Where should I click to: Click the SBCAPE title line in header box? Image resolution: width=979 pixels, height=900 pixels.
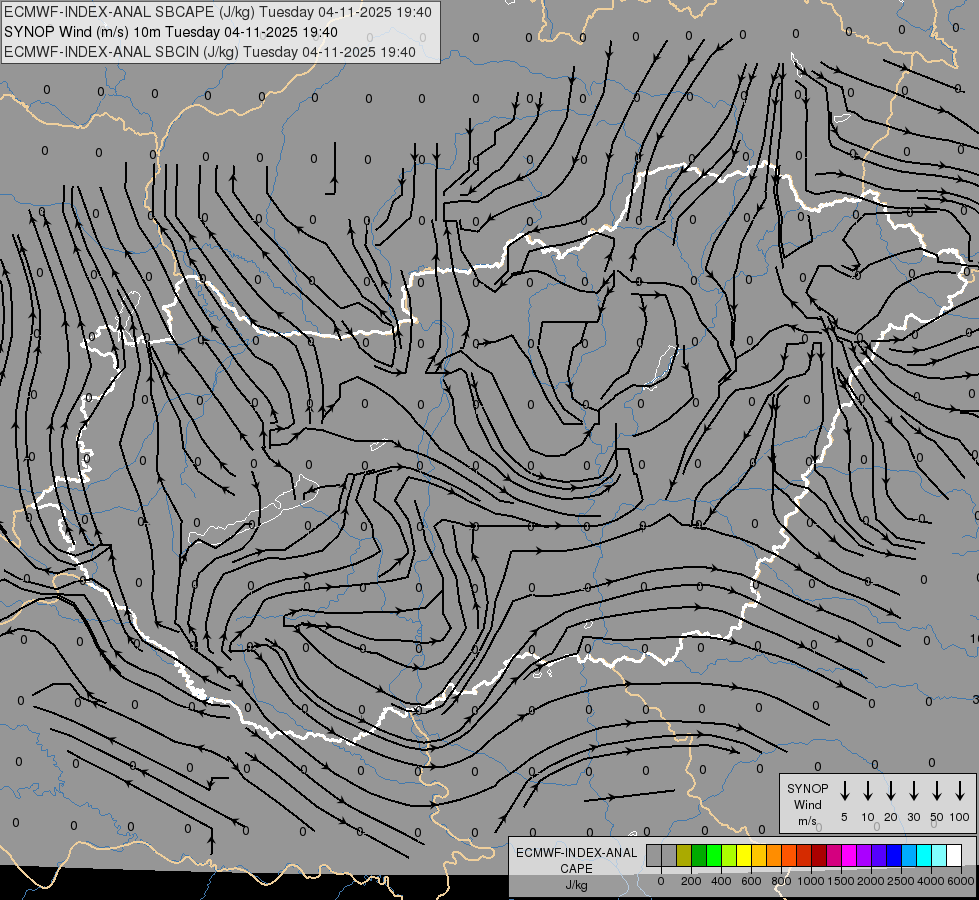click(217, 12)
